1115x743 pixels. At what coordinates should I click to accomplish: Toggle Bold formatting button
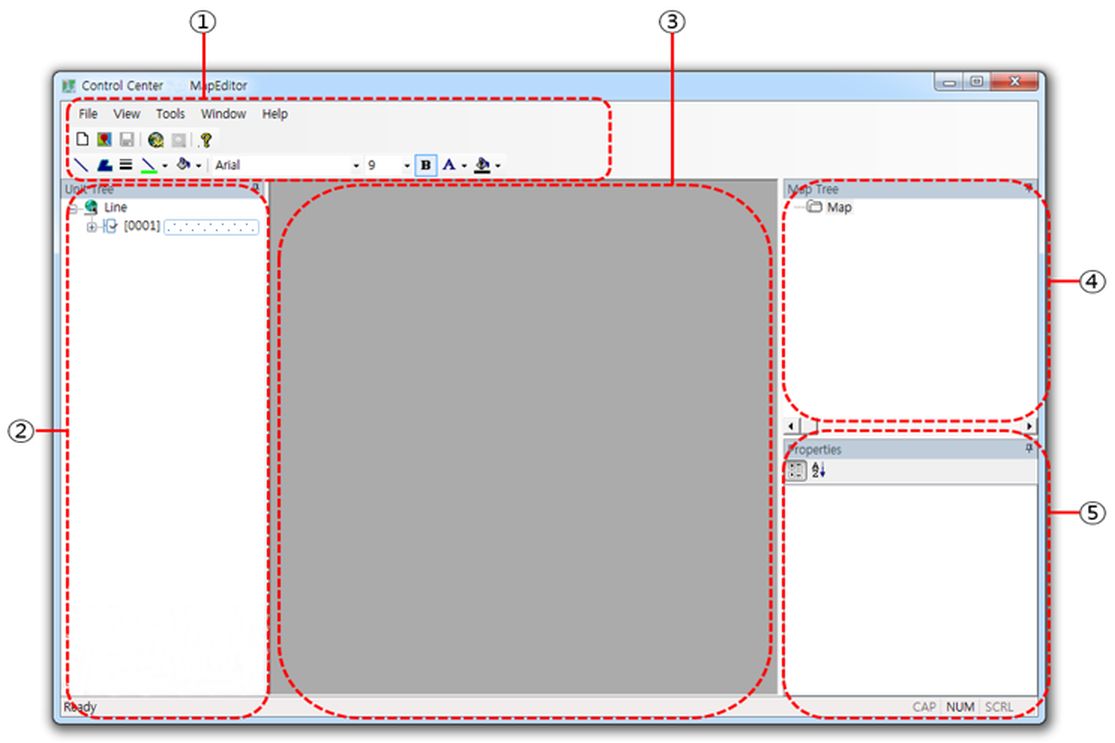pos(426,165)
